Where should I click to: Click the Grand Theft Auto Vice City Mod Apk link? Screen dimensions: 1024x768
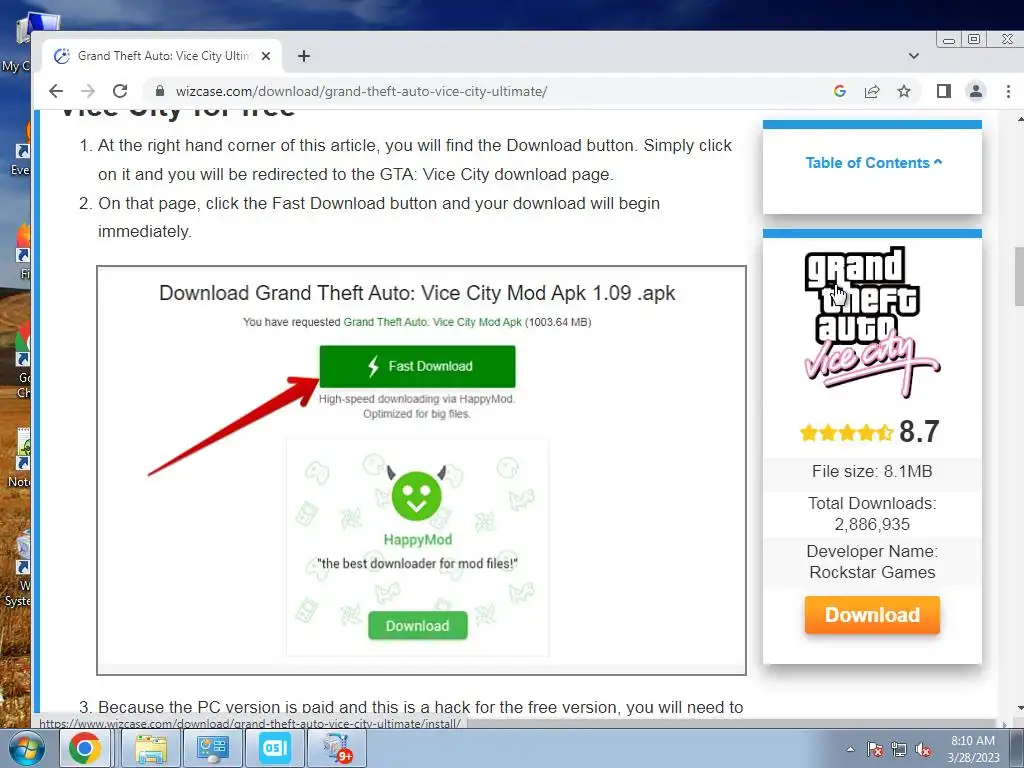tap(432, 322)
